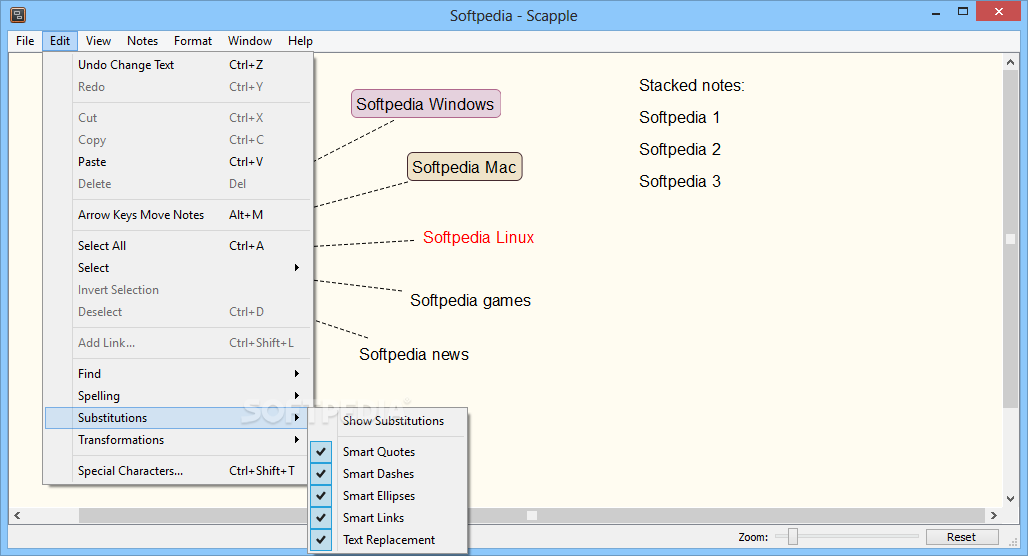Open the Format menu
The height and width of the screenshot is (556, 1028).
(x=193, y=41)
